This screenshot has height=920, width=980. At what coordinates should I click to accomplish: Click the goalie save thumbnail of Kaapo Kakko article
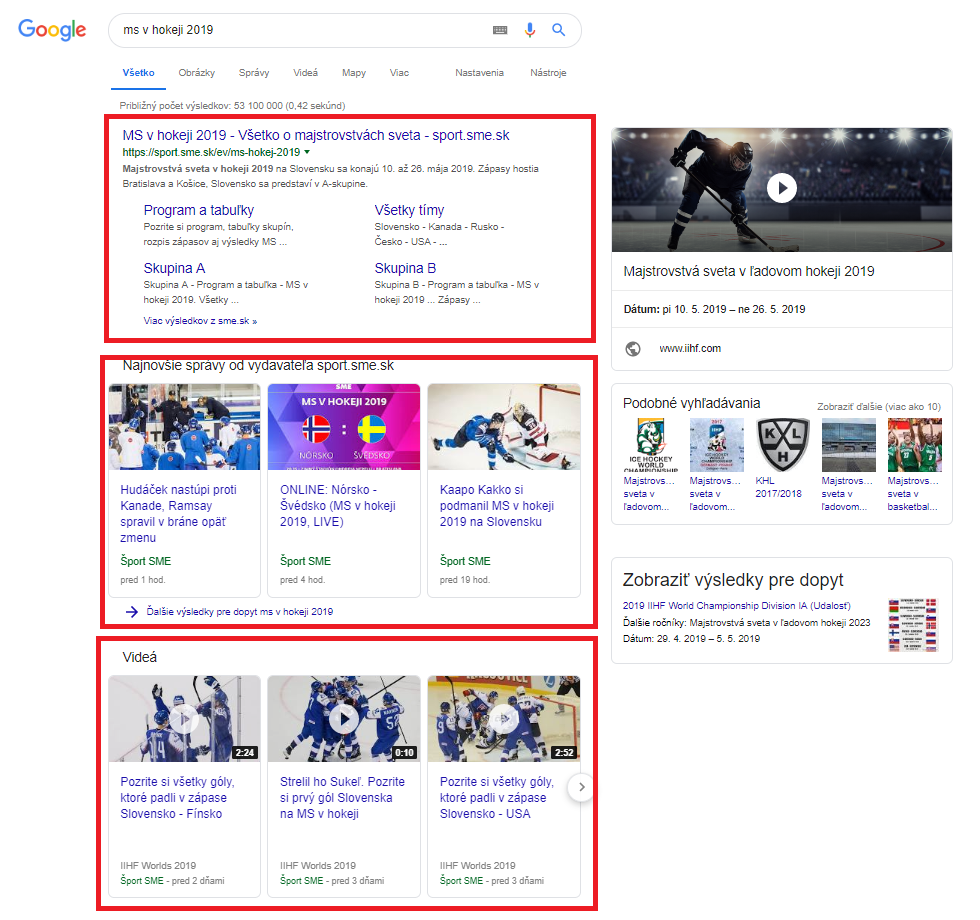click(504, 427)
